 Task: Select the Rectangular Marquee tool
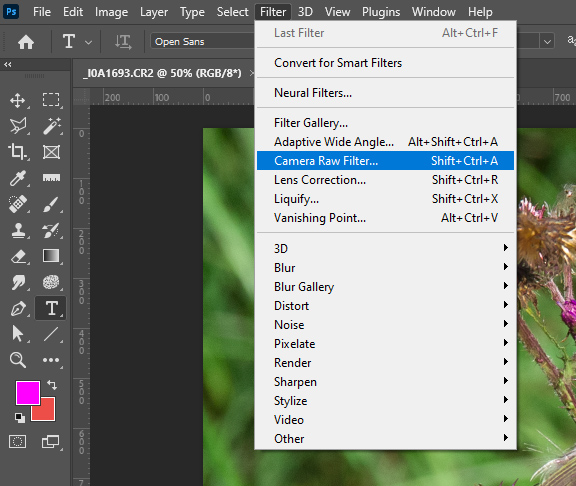[51, 100]
